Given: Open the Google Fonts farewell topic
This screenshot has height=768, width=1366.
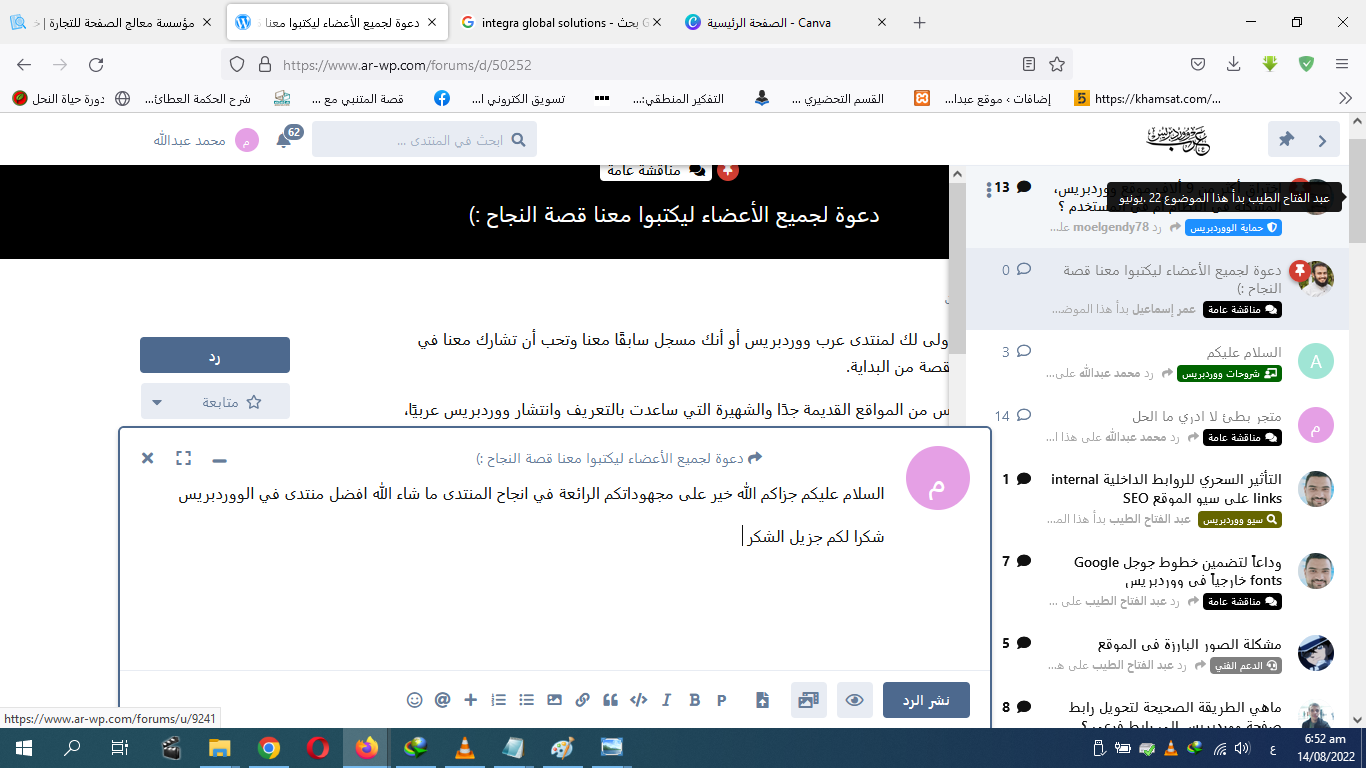Looking at the screenshot, I should click(x=1178, y=571).
